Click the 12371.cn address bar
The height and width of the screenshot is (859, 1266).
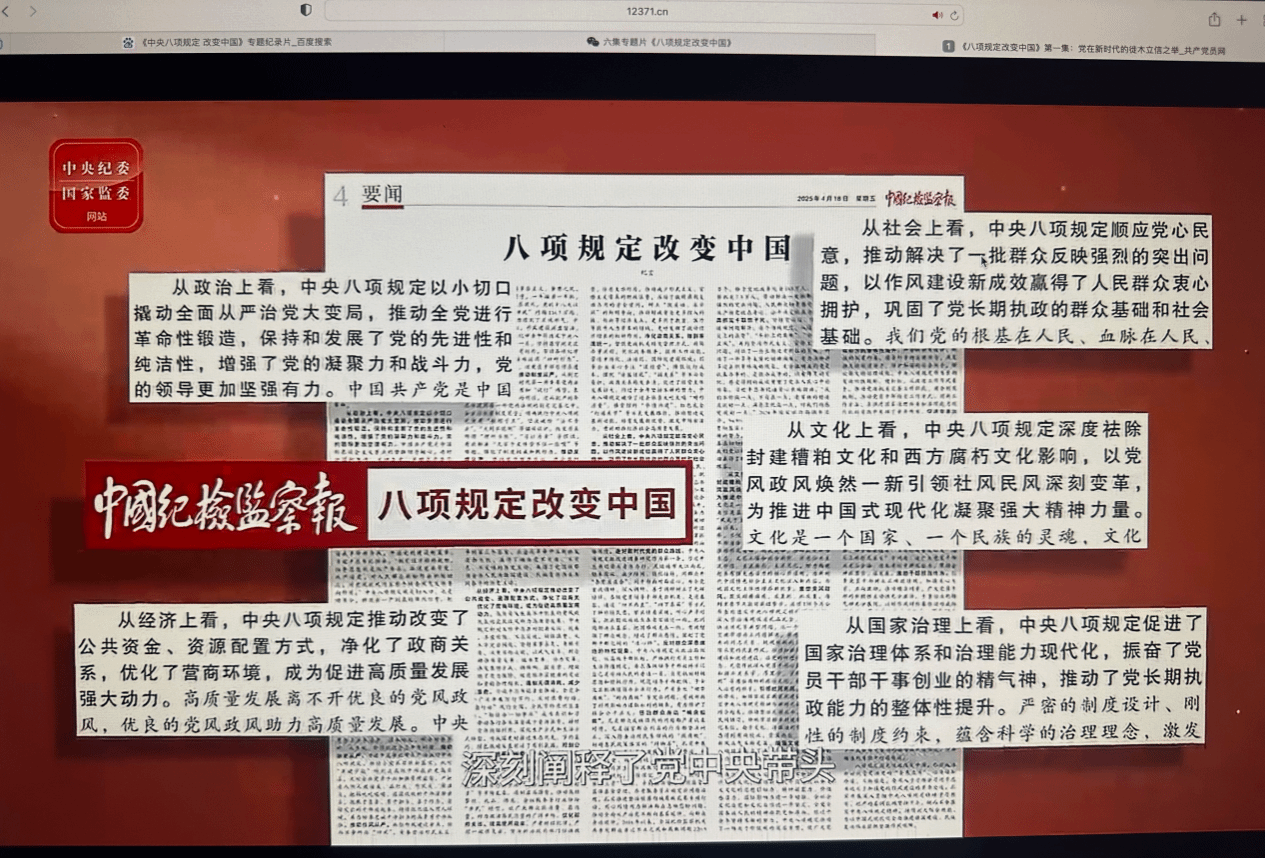click(647, 11)
